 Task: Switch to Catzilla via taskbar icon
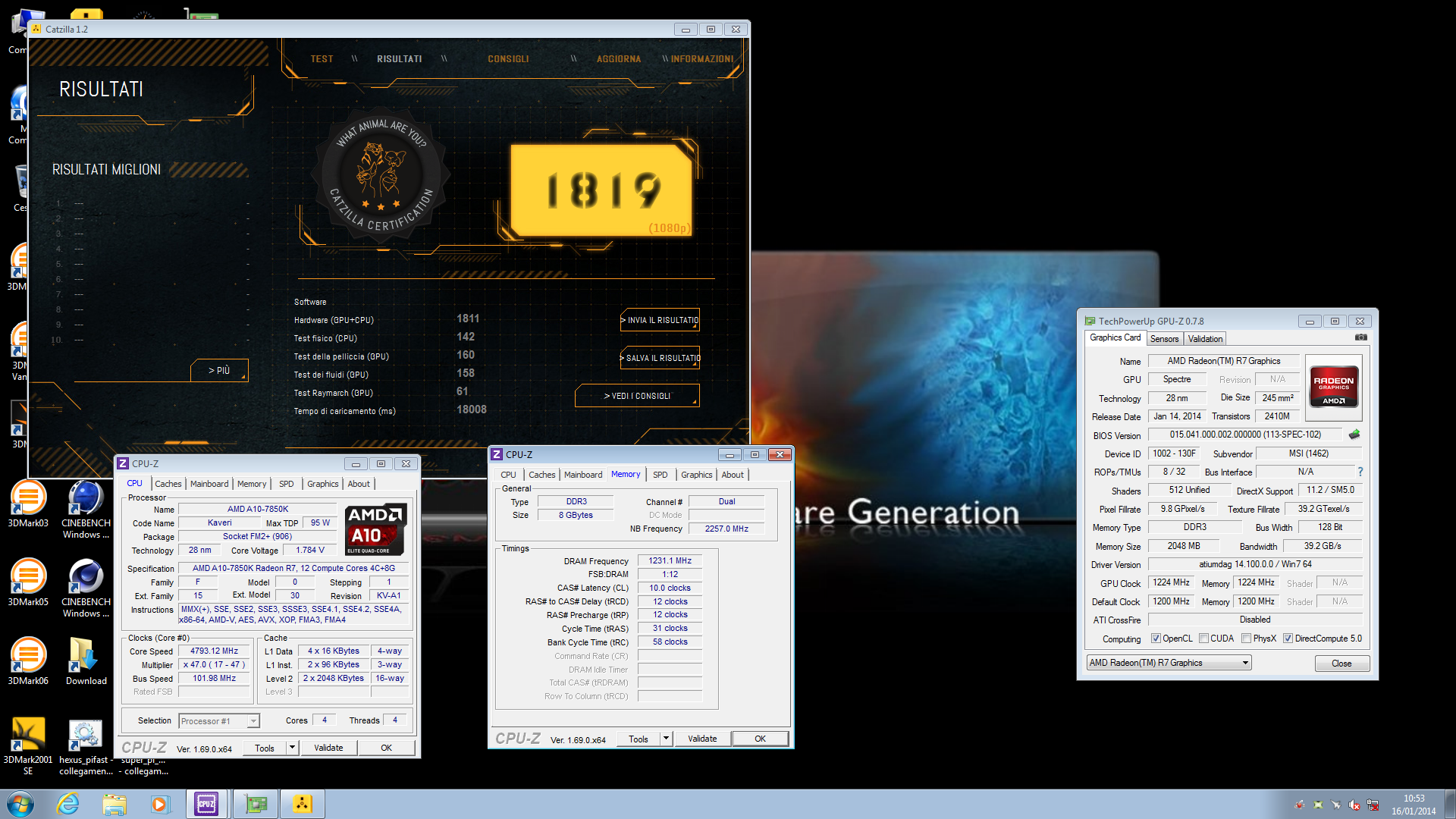tap(303, 804)
